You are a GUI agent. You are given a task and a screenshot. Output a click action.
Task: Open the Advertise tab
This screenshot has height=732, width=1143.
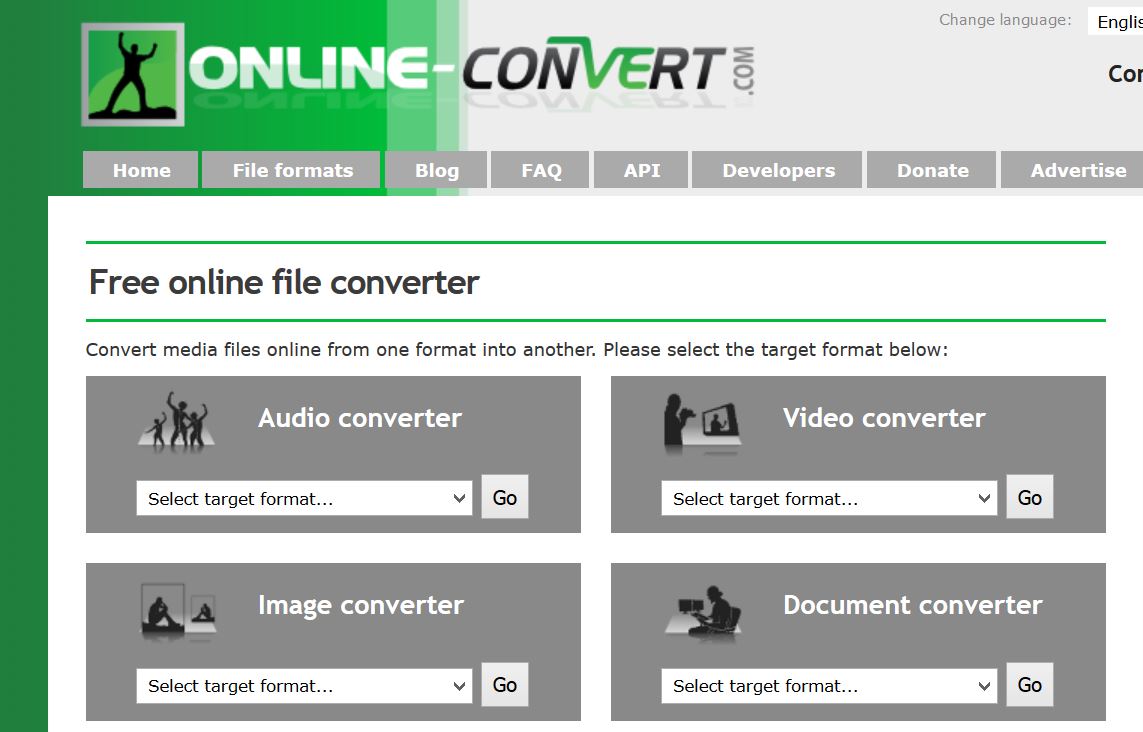pos(1072,170)
